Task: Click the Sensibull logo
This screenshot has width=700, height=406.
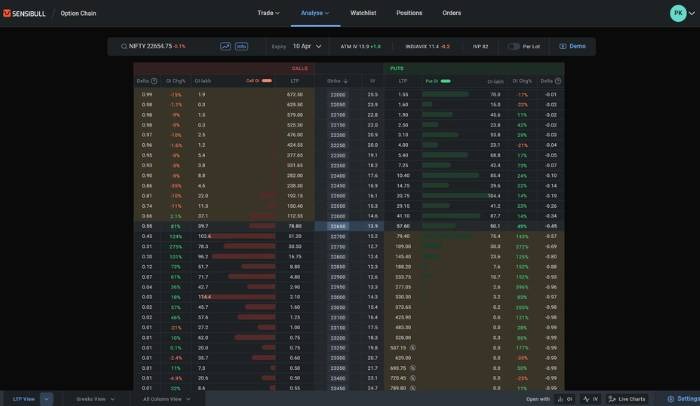Action: (x=28, y=14)
